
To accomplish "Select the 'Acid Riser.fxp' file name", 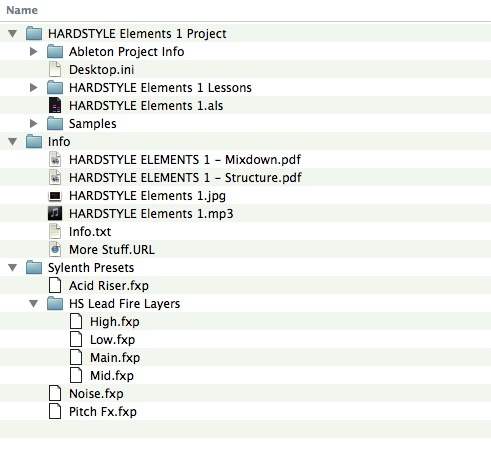I will click(109, 286).
